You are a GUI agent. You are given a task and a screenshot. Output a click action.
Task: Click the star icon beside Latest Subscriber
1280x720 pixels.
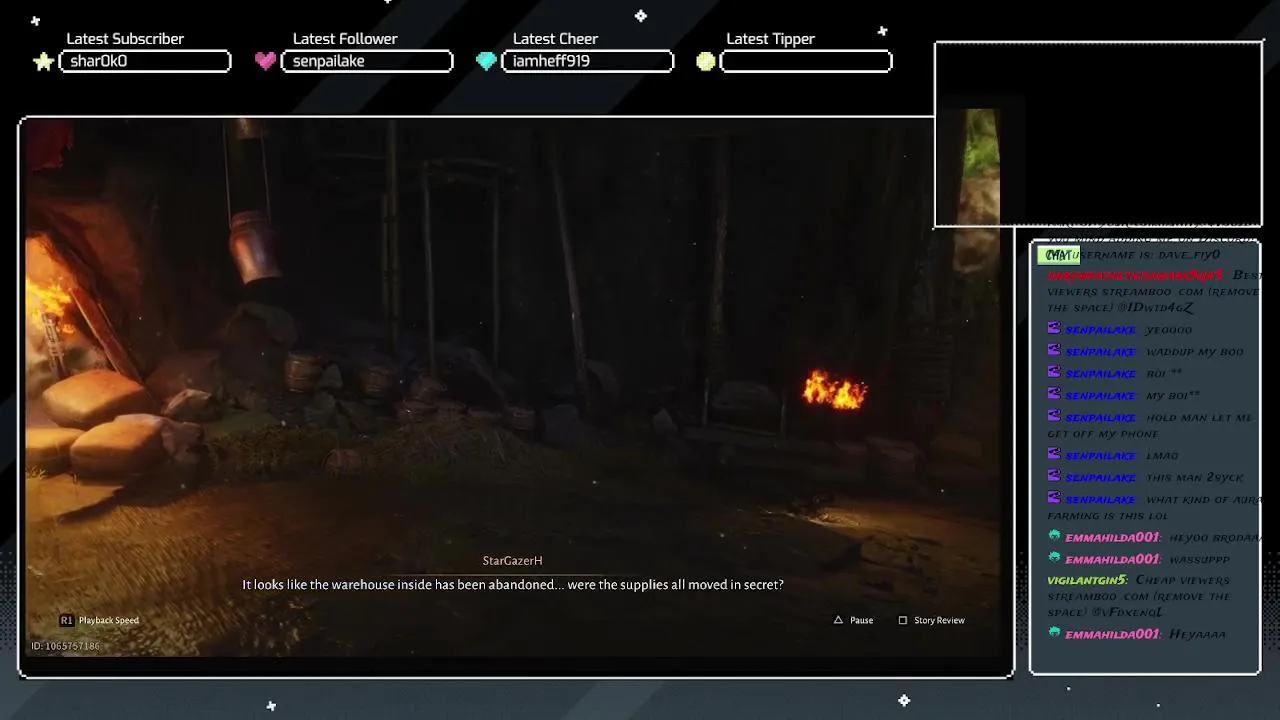[43, 62]
